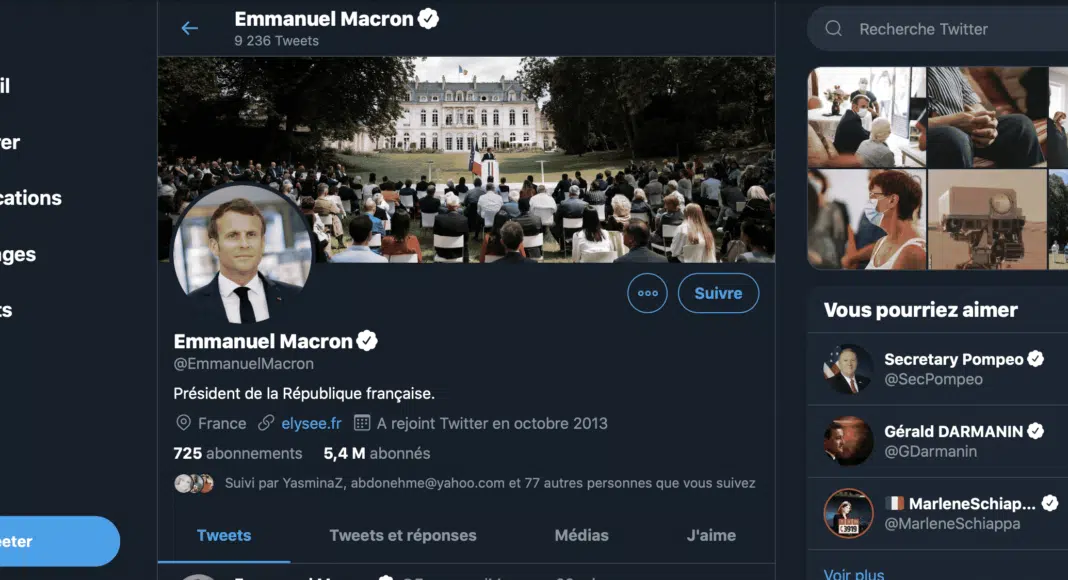Click the verified badge beside the profile name

pos(367,341)
